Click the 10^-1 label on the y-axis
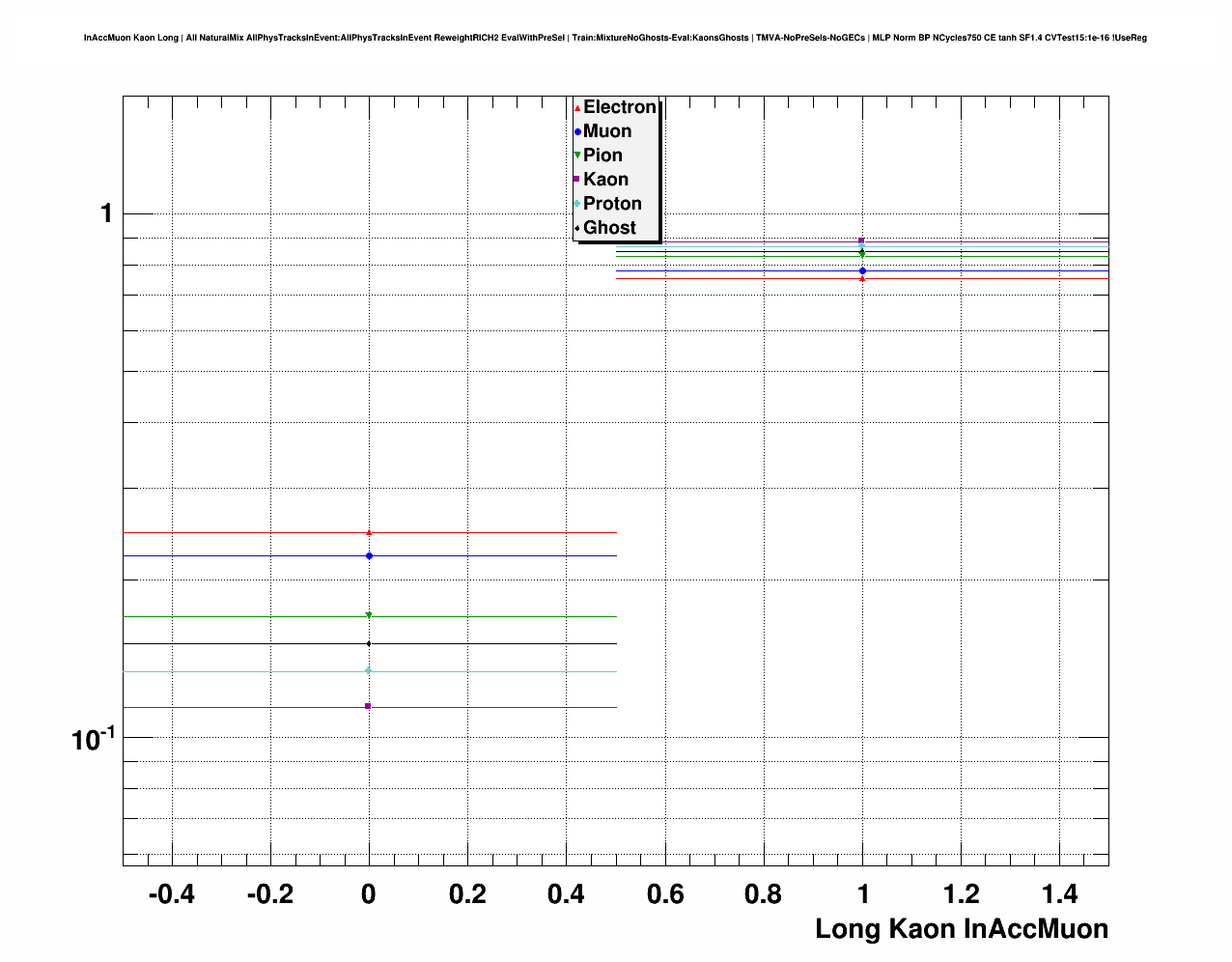Viewport: 1232px width, 962px height. click(x=93, y=739)
